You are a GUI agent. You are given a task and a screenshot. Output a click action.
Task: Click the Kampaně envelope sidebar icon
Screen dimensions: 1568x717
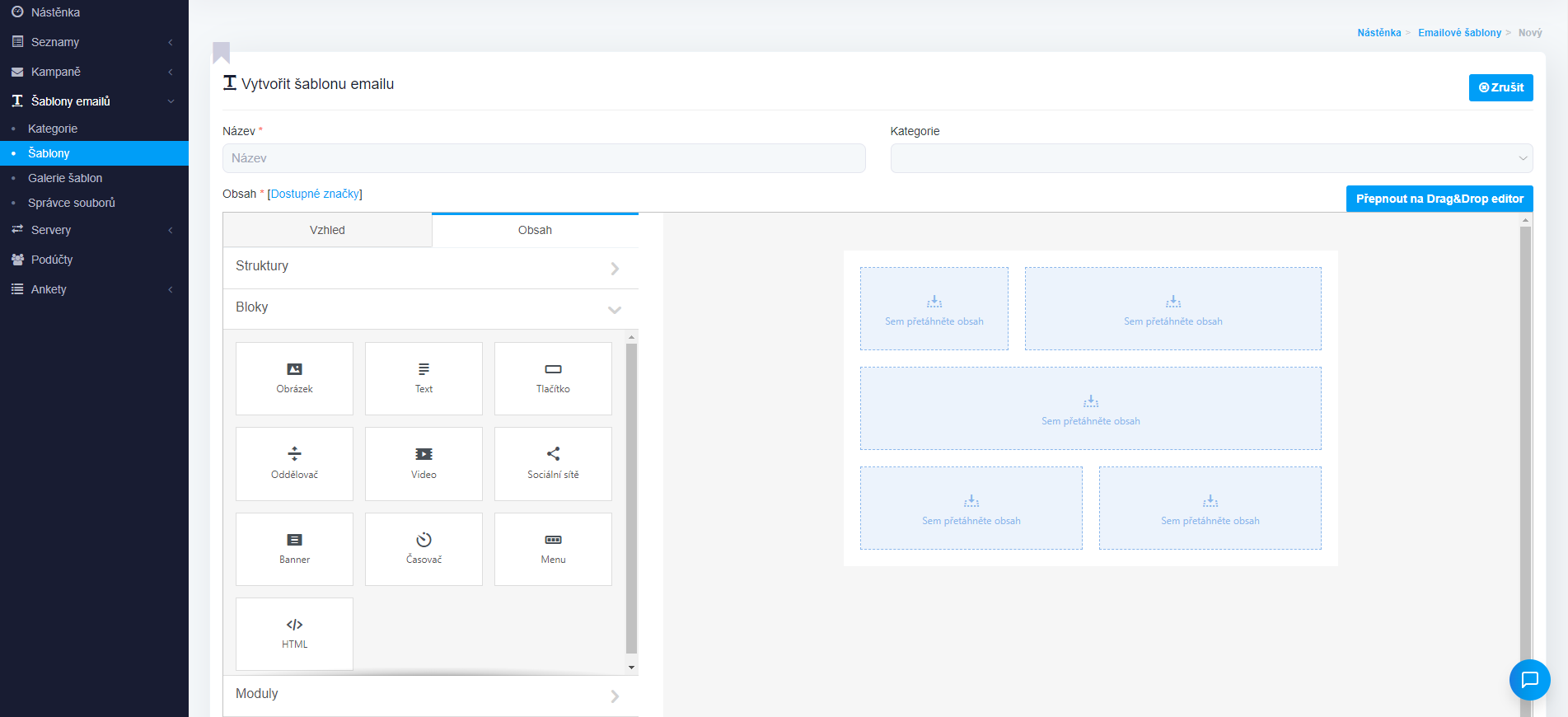(17, 72)
